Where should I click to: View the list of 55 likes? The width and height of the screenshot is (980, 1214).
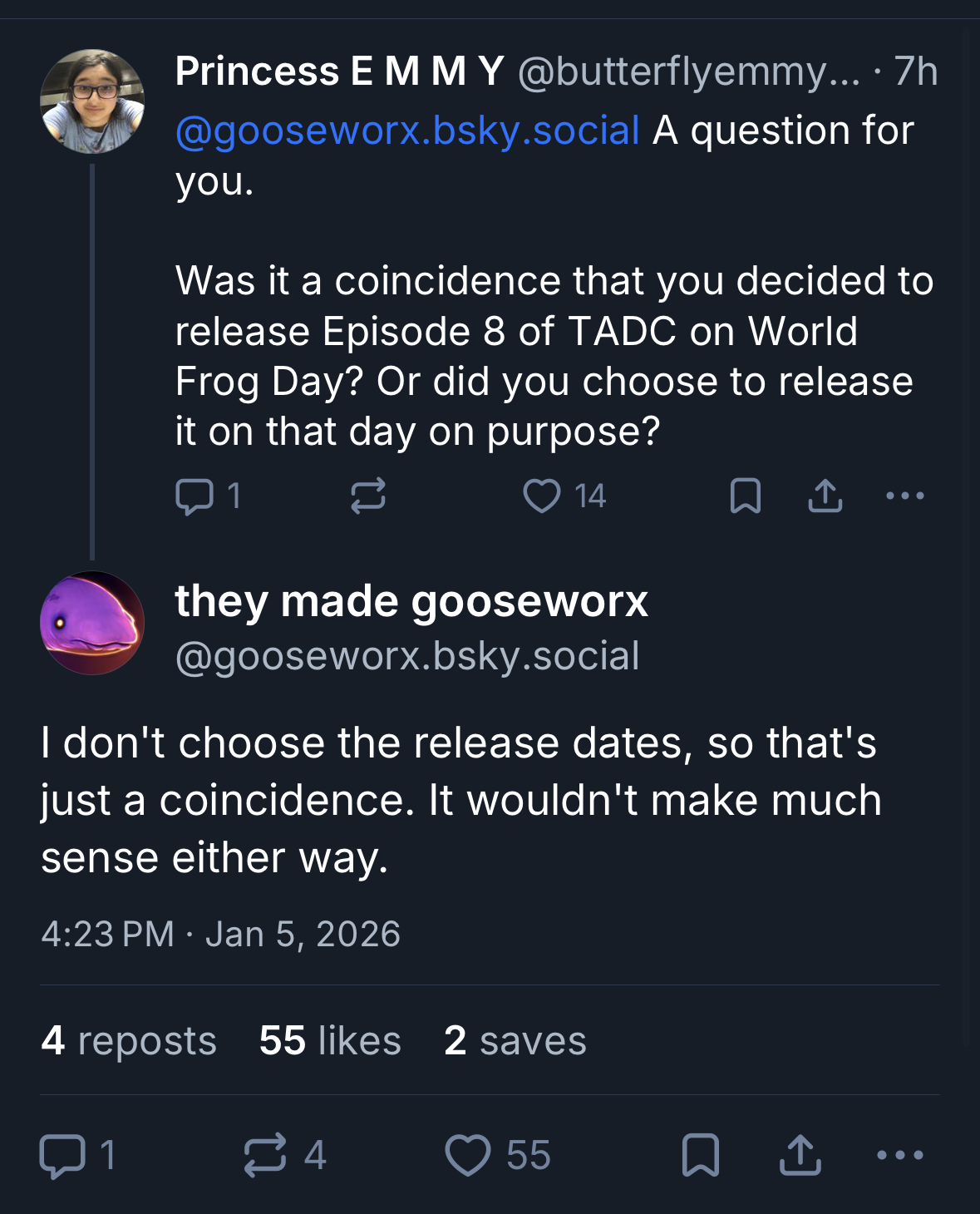(x=330, y=1041)
